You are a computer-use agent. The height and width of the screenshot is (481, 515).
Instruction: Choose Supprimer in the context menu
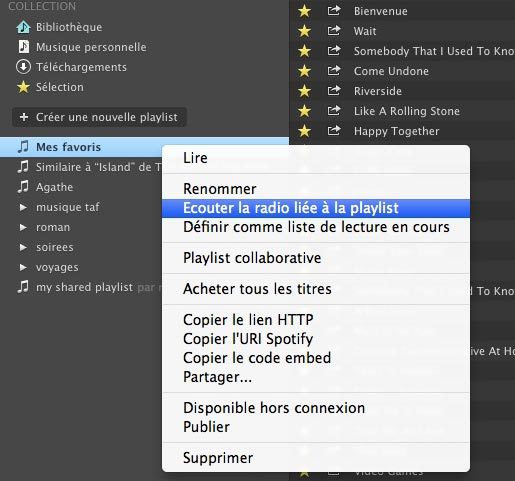click(x=316, y=458)
